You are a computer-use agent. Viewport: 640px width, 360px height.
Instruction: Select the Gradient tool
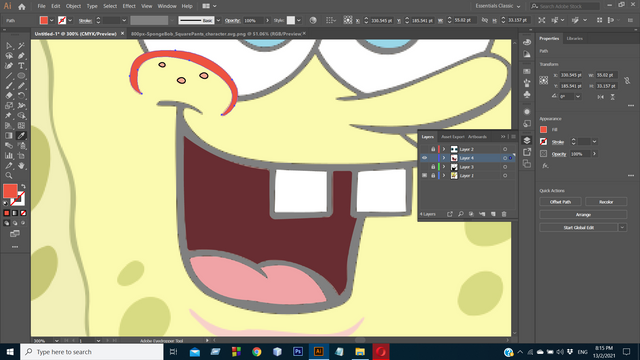click(x=9, y=136)
